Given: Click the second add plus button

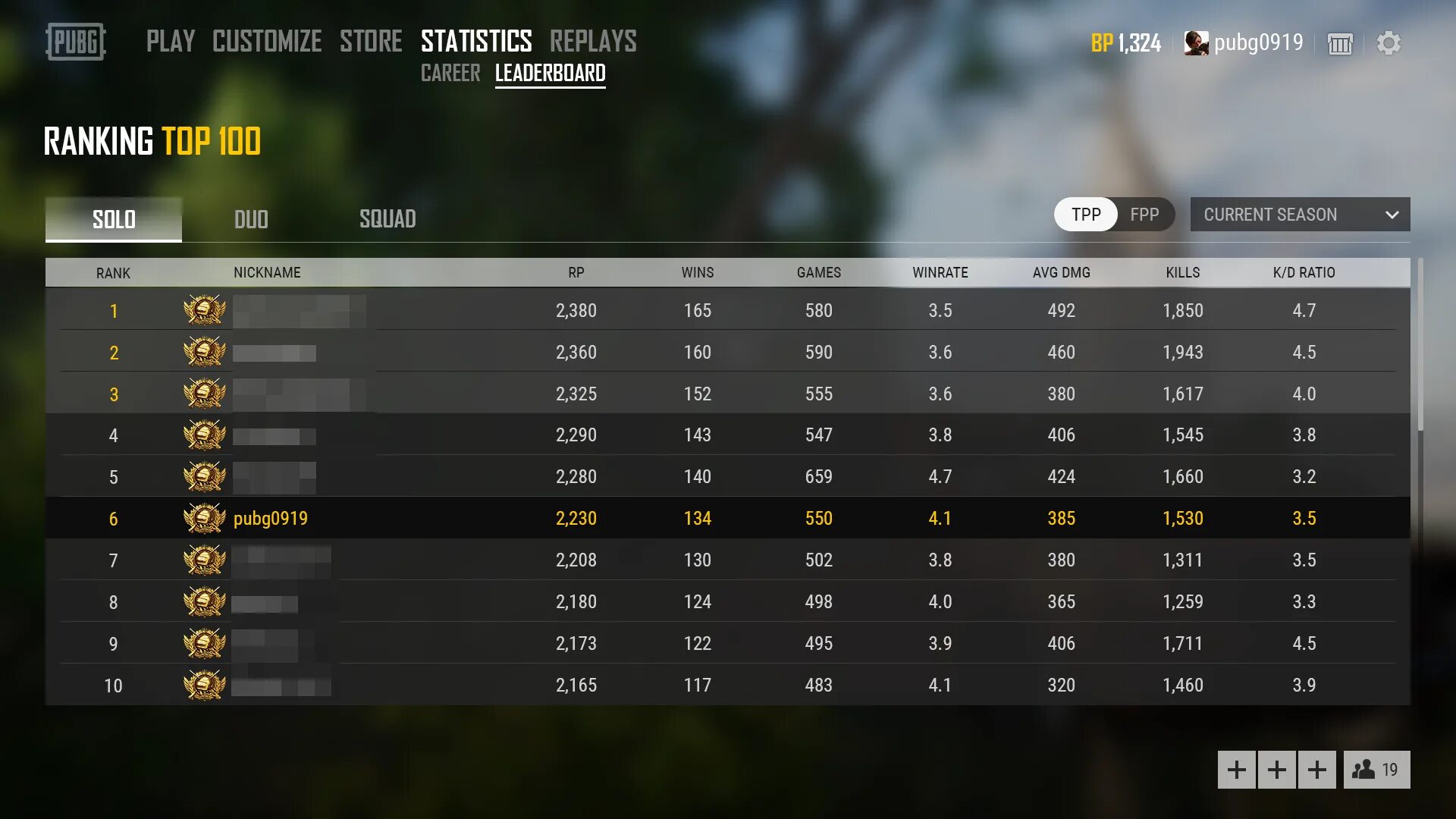Looking at the screenshot, I should tap(1276, 769).
